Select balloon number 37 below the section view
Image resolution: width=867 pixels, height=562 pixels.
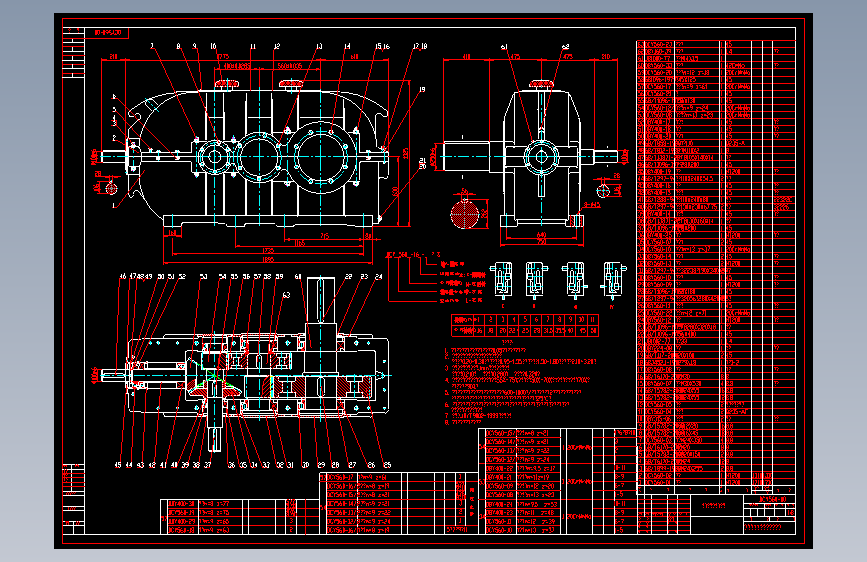click(208, 465)
